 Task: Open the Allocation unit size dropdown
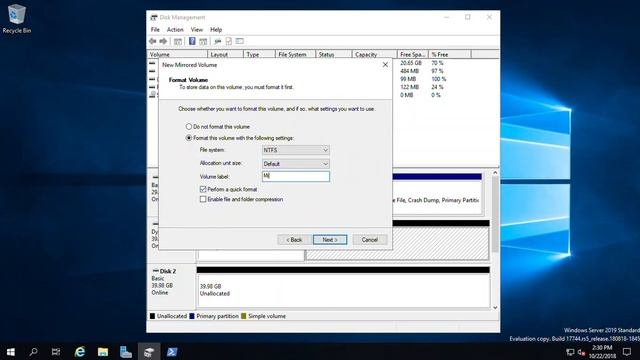[x=296, y=164]
